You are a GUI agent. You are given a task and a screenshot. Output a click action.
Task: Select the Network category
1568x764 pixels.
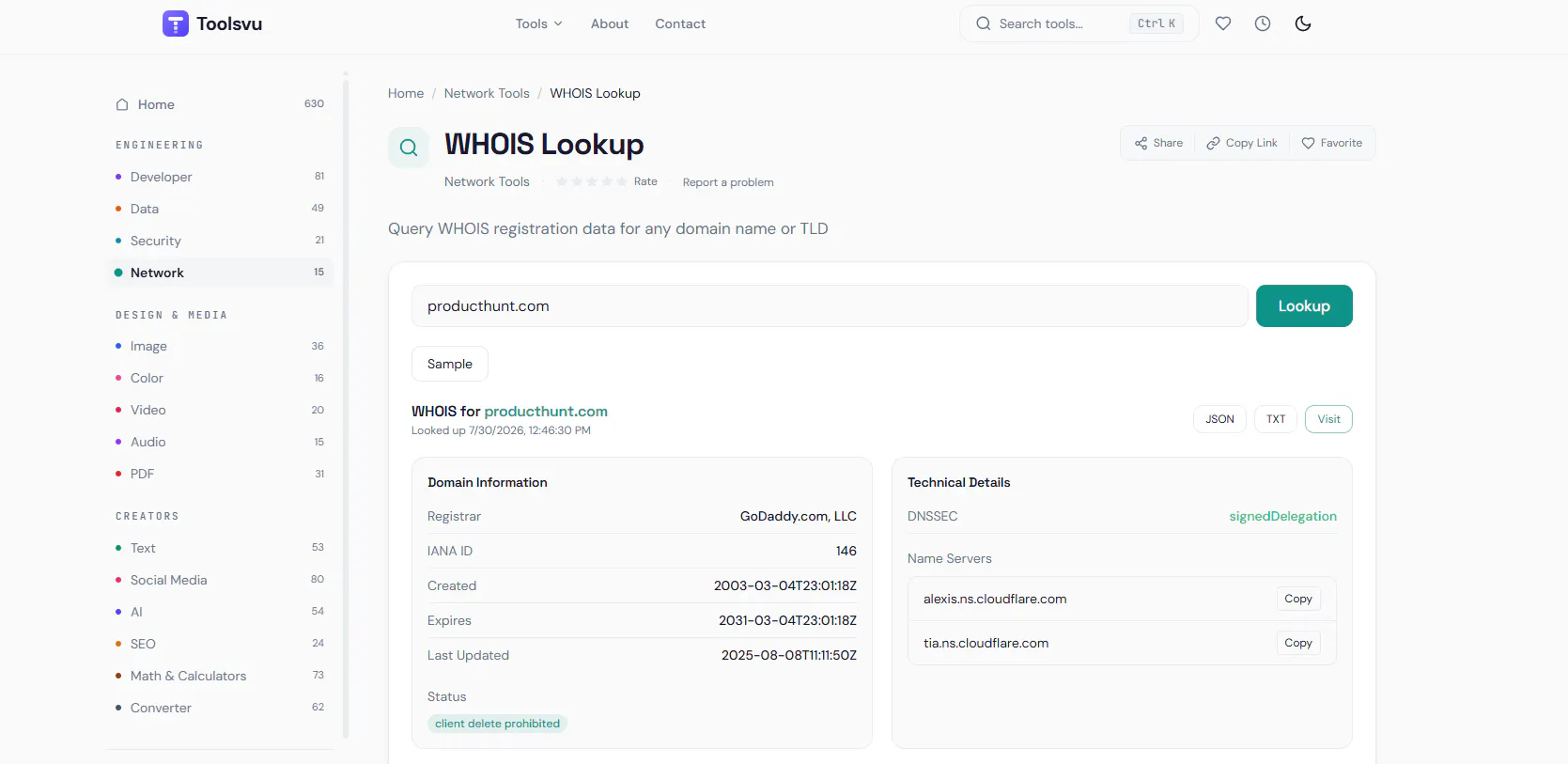(220, 273)
